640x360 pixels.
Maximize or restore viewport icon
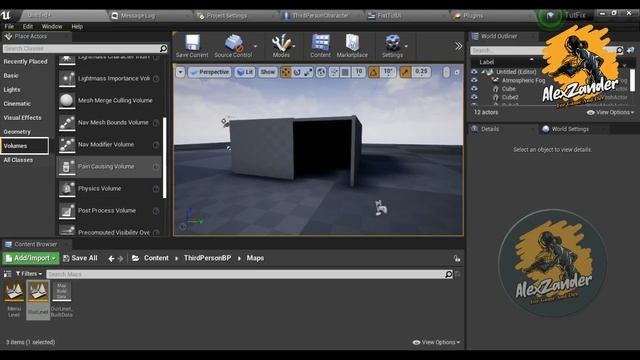457,72
